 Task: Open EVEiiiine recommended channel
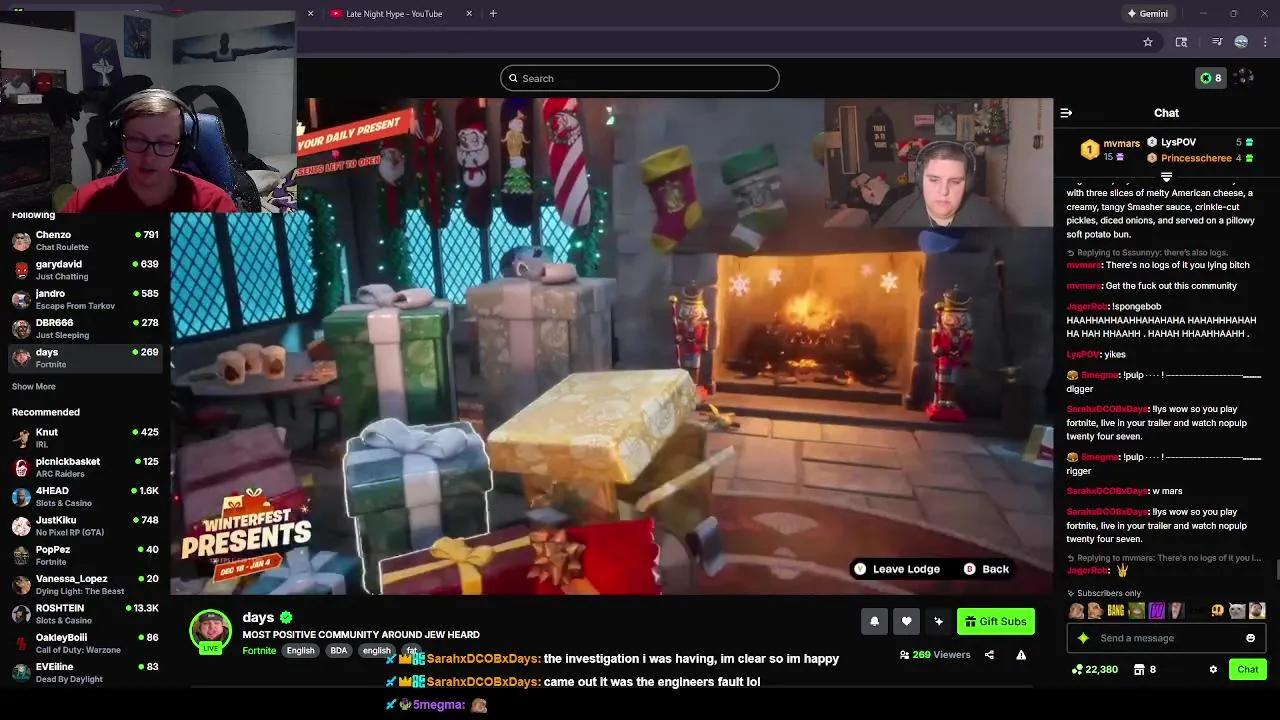(85, 672)
